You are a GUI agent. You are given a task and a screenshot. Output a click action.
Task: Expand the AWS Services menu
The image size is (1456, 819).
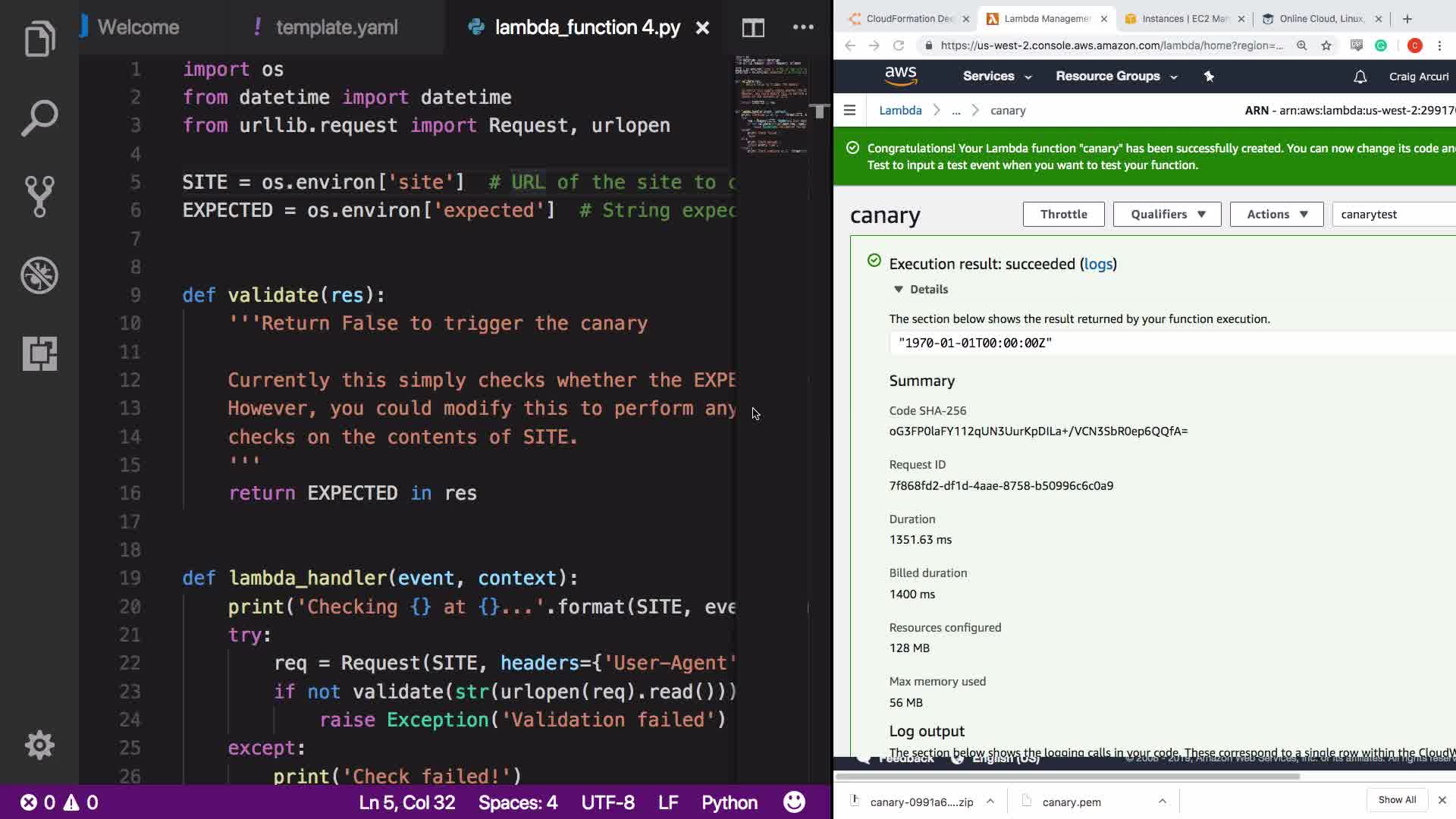click(996, 77)
